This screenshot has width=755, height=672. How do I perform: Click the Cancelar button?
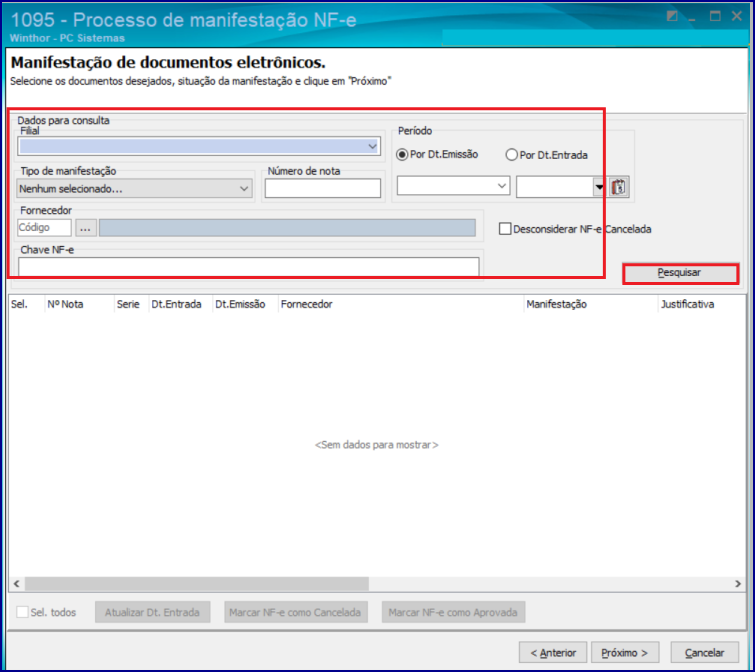(704, 652)
